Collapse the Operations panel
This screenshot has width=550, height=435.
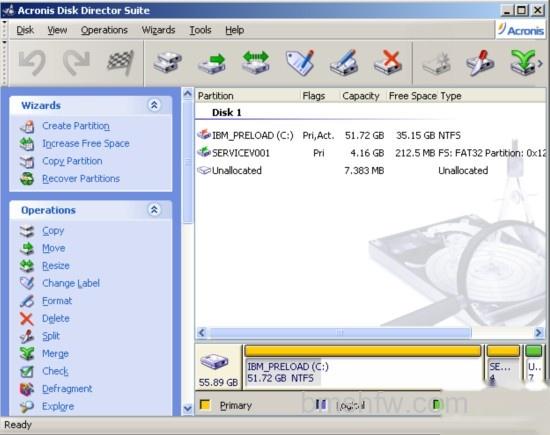tap(154, 210)
